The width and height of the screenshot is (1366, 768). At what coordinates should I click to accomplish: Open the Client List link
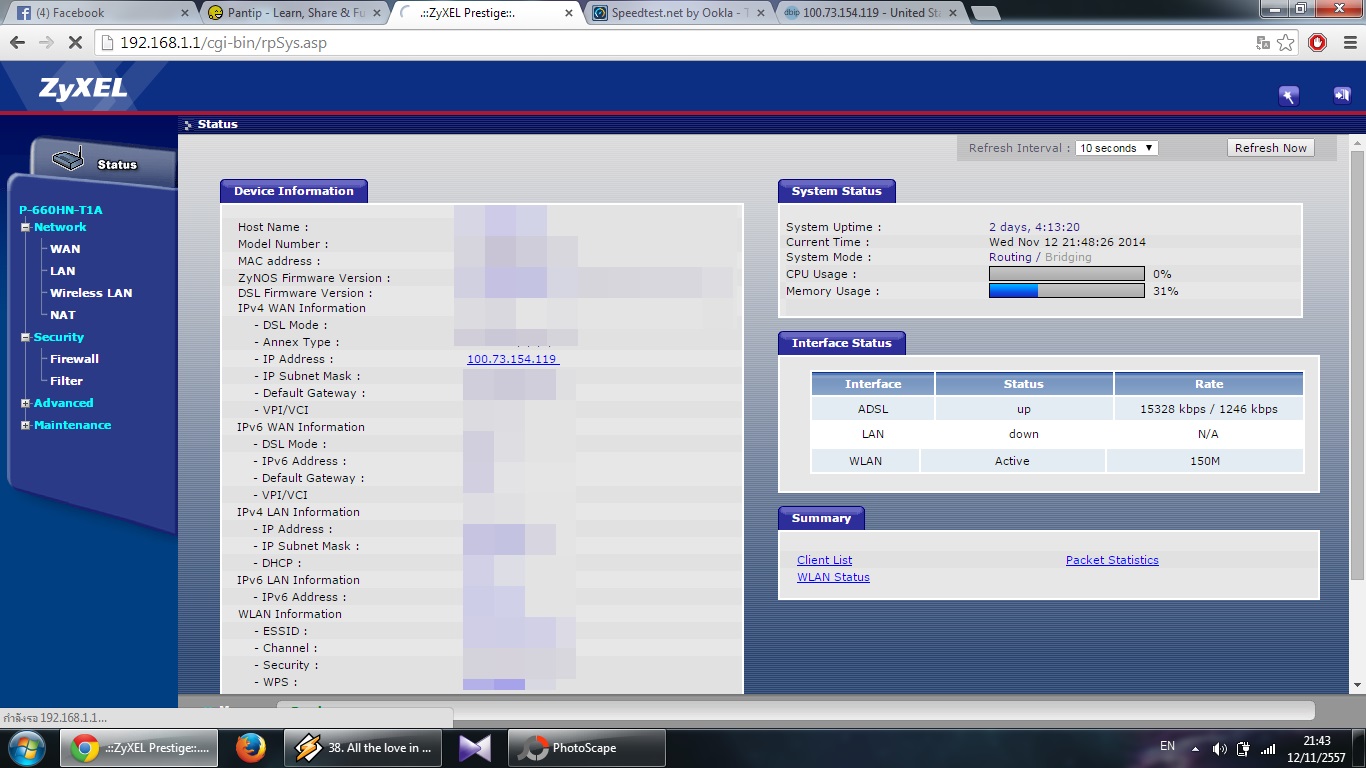pyautogui.click(x=824, y=560)
